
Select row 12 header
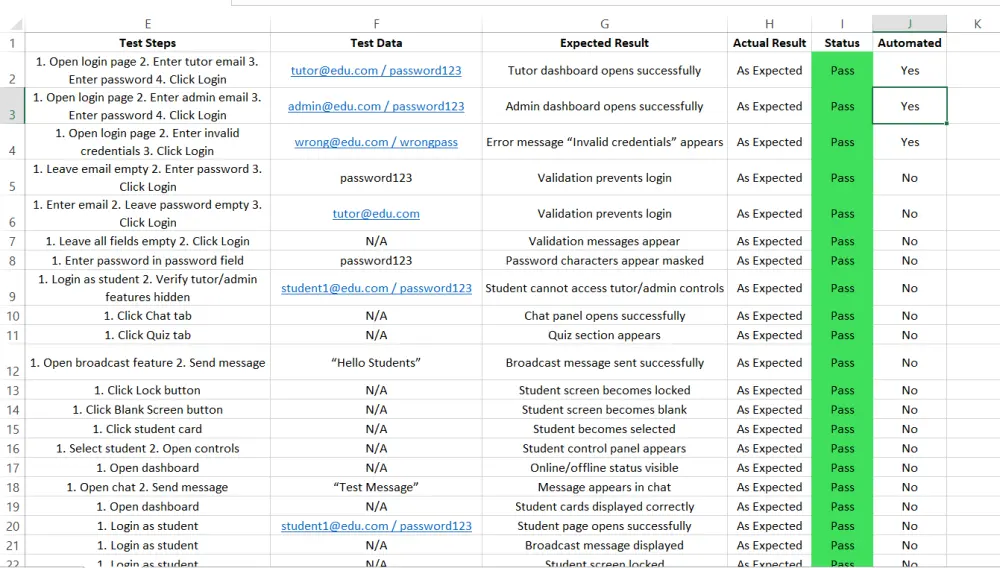12,362
